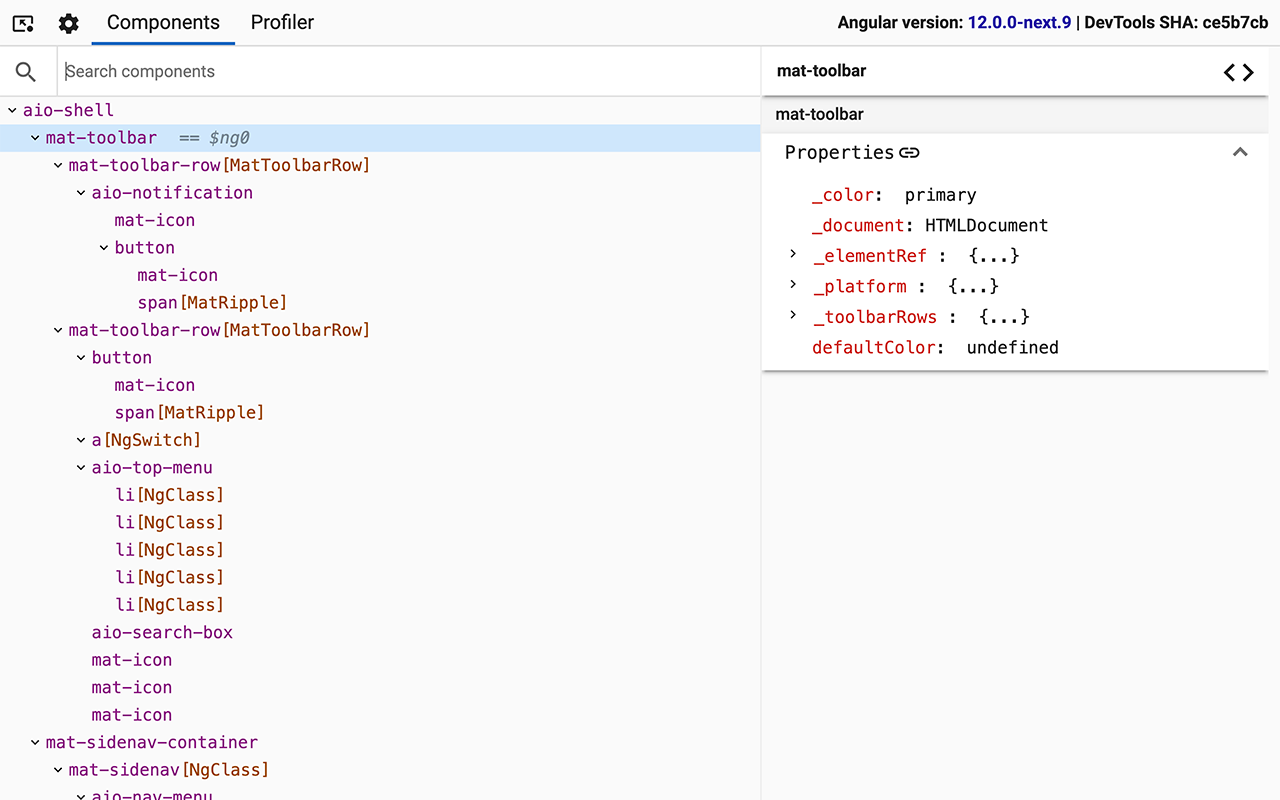This screenshot has height=800, width=1280.
Task: Expand the _platform property
Action: coord(792,284)
